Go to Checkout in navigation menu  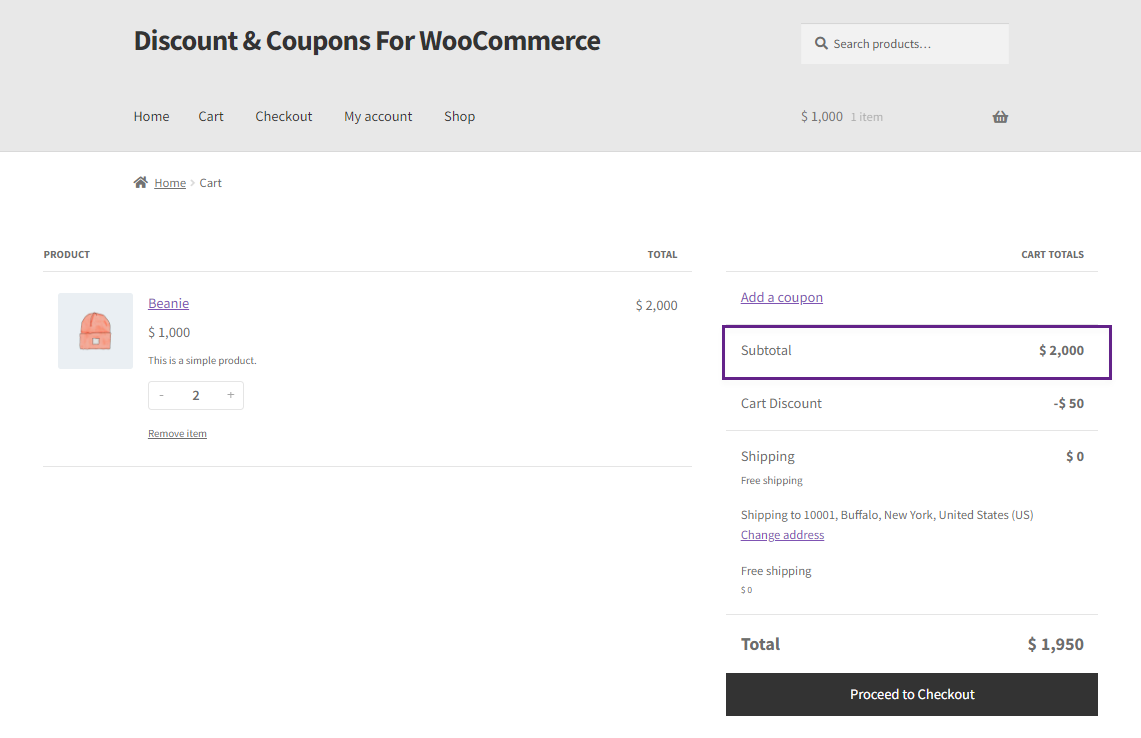click(x=284, y=116)
